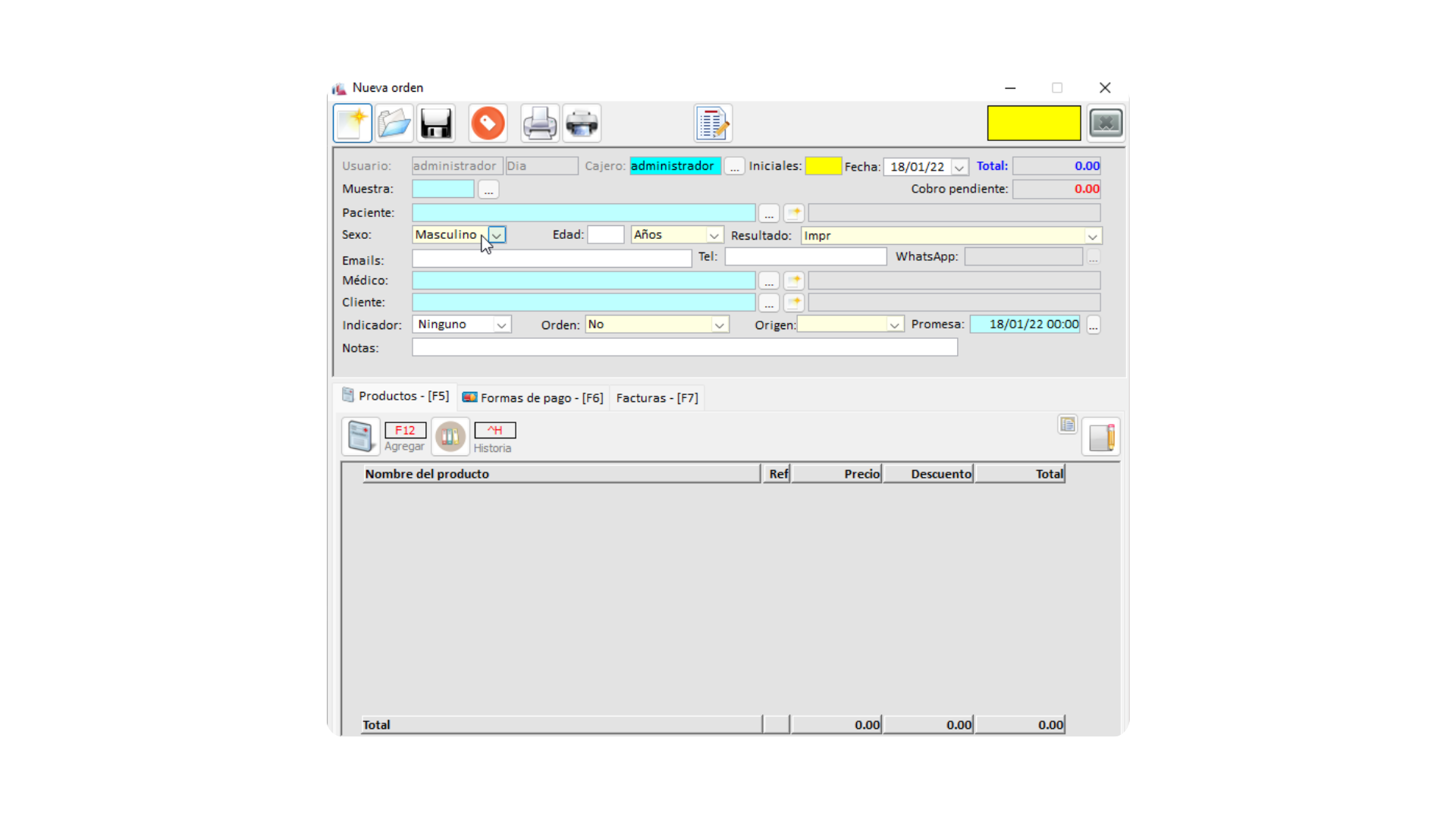
Task: Save order with floppy disk icon
Action: click(436, 124)
